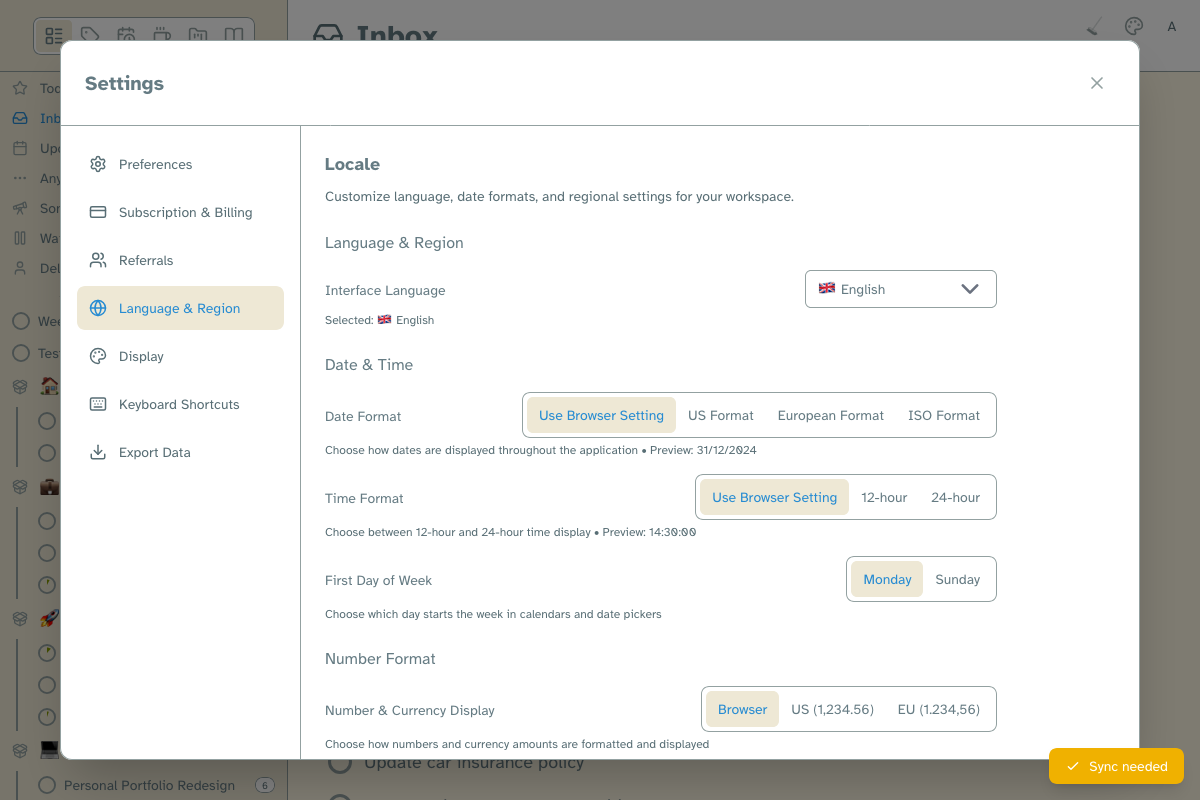Click the Inbox envelope icon in the sidebar
The width and height of the screenshot is (1200, 800).
[20, 118]
